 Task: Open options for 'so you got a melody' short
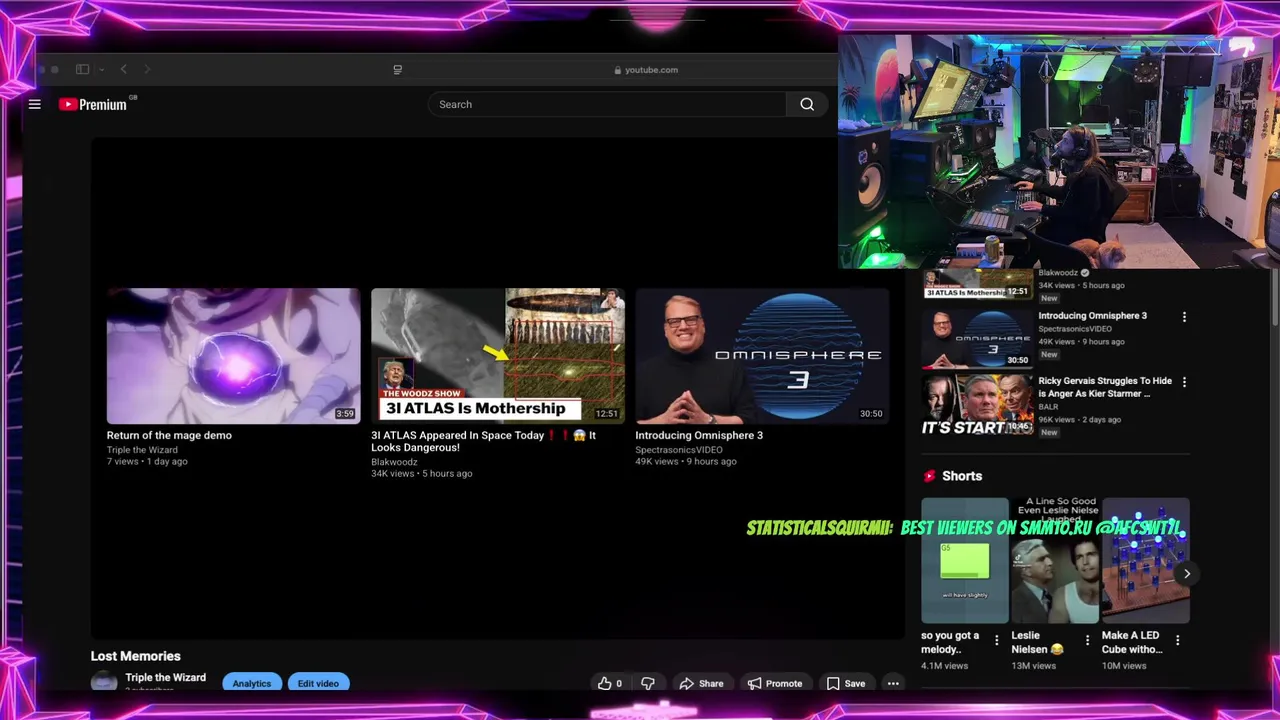[996, 640]
